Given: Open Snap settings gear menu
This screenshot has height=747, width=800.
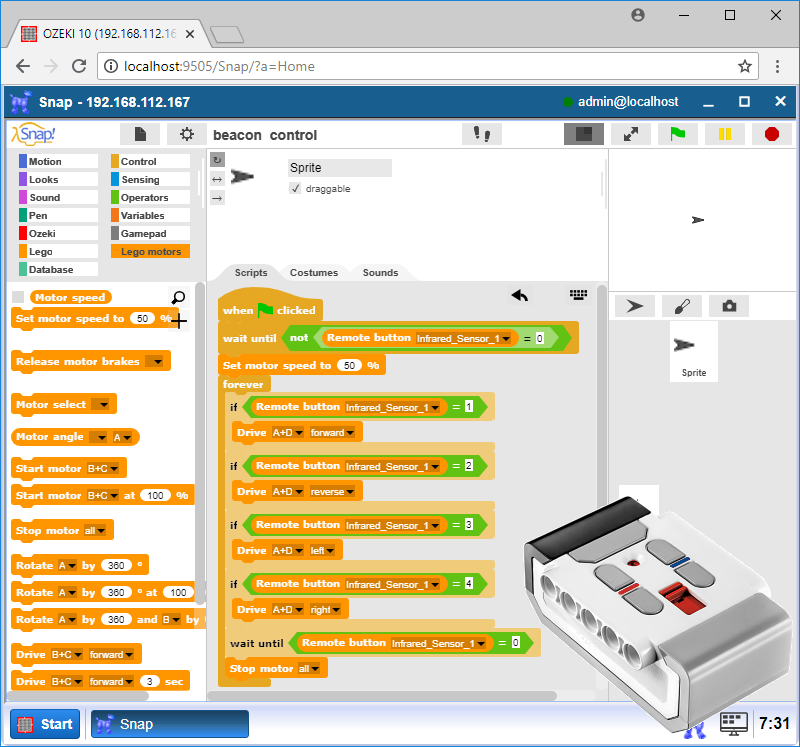Looking at the screenshot, I should (187, 134).
